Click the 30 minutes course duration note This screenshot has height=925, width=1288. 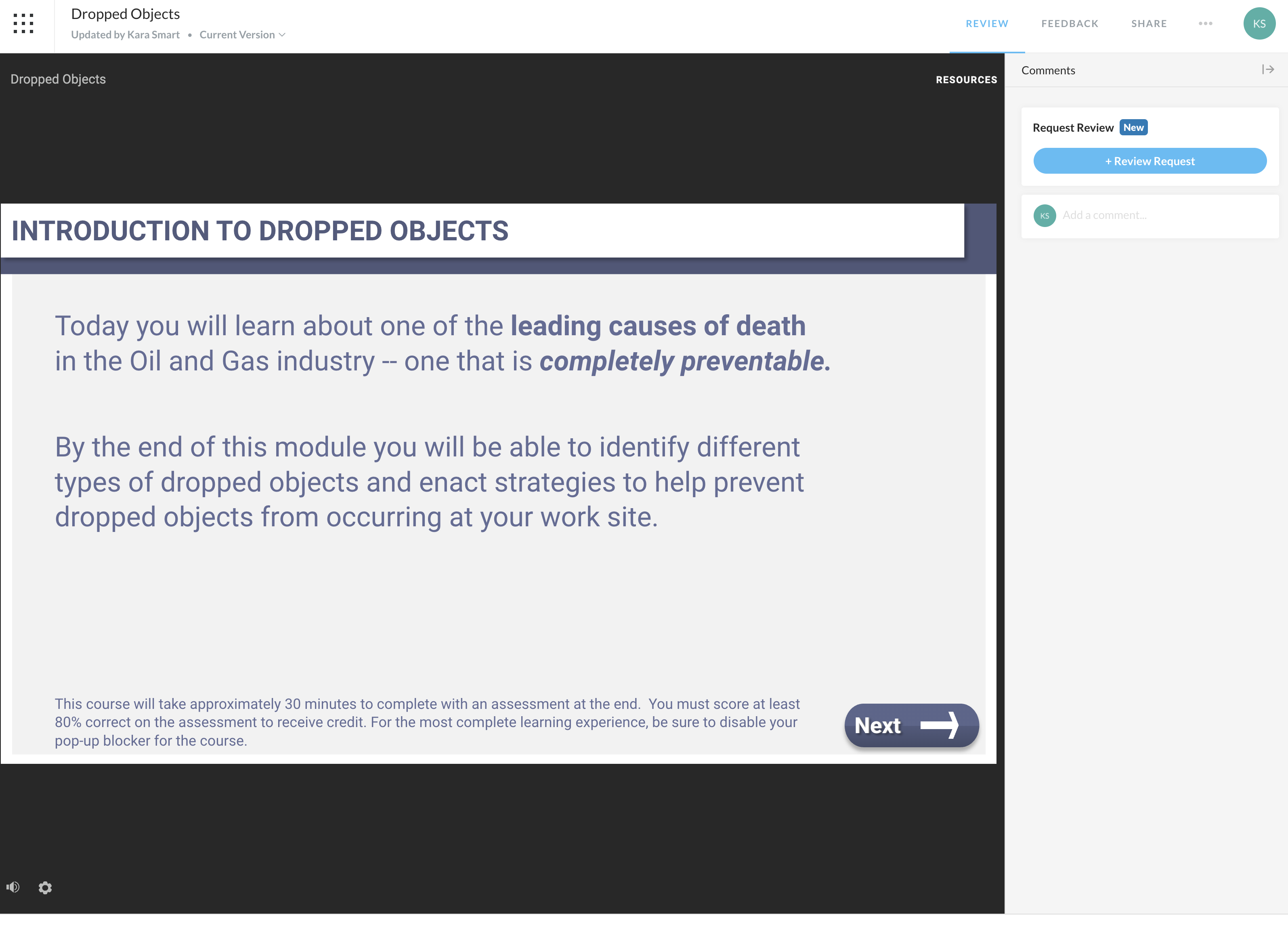(x=427, y=723)
